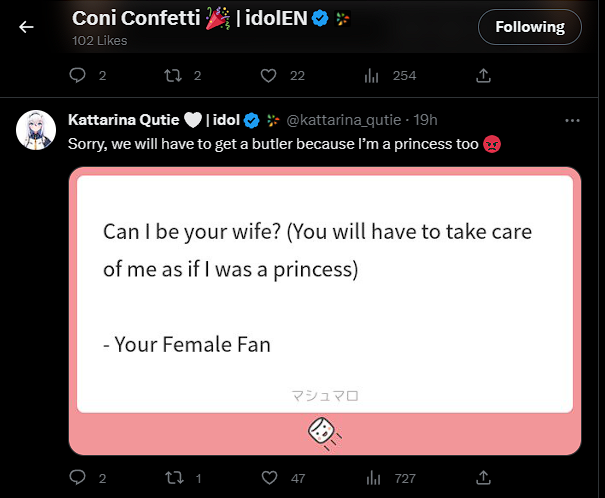
Task: Open the @kattarina_qutie handle link
Action: 344,120
